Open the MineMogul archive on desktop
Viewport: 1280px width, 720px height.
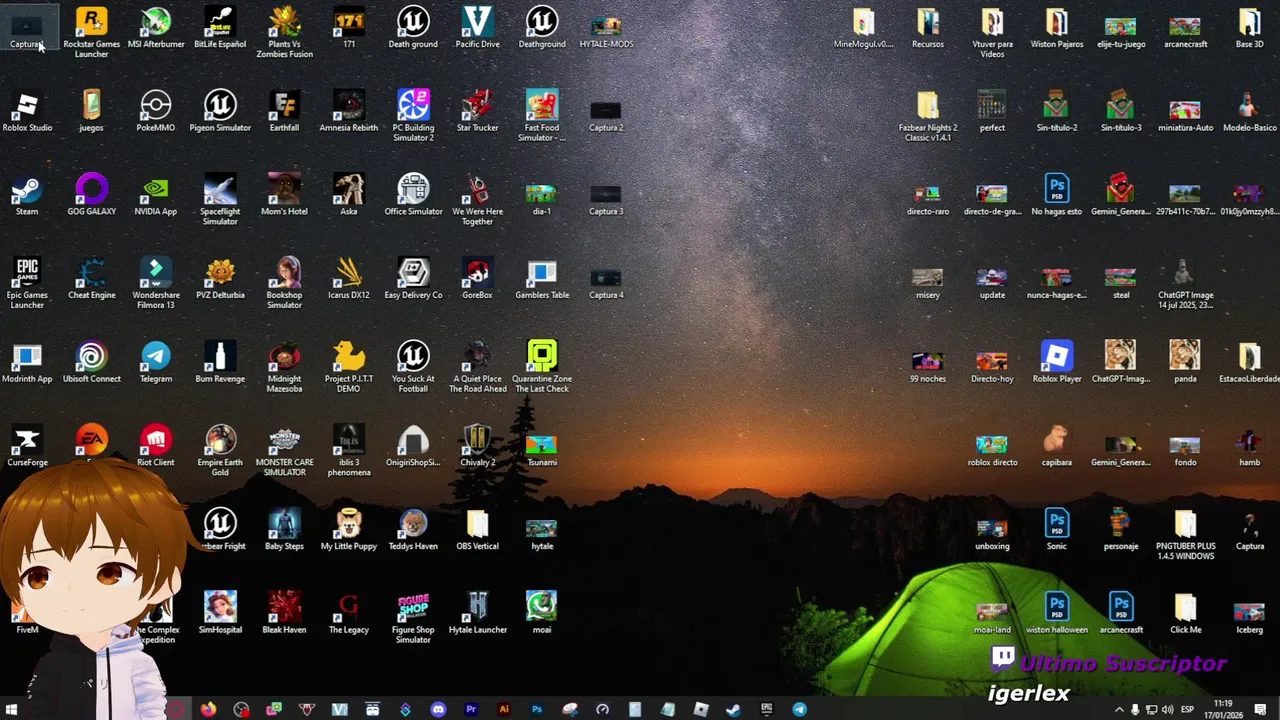pos(863,27)
